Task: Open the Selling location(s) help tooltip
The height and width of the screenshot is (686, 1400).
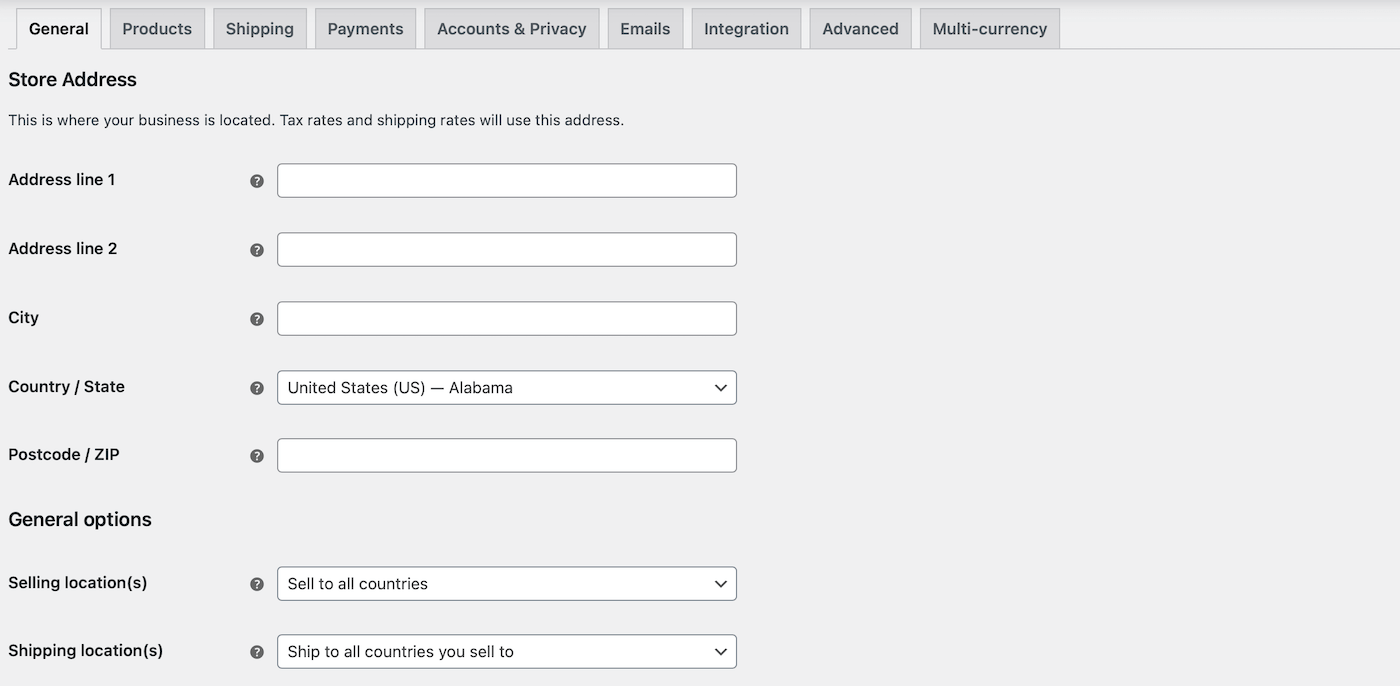Action: (257, 583)
